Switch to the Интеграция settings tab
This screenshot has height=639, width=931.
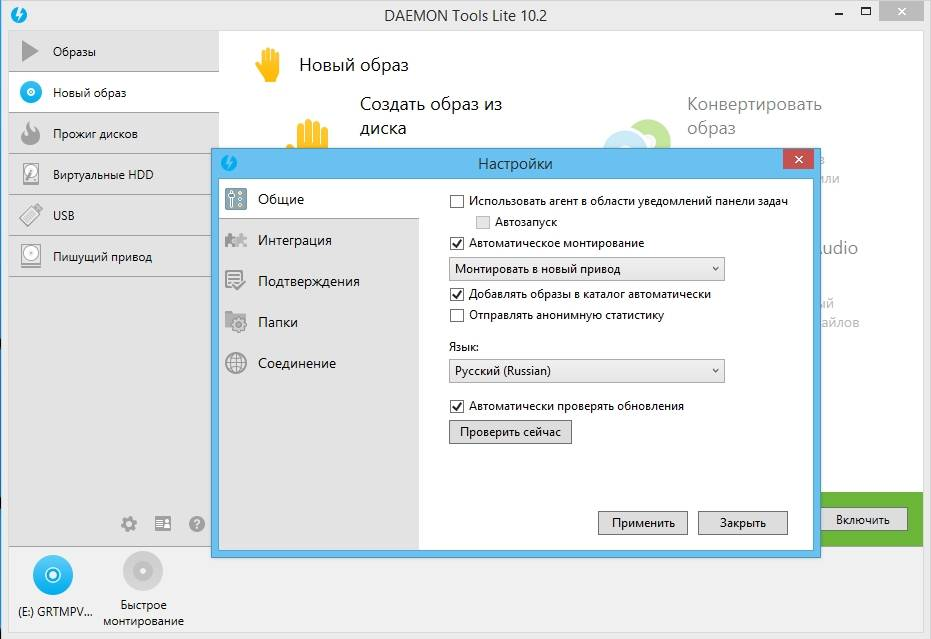319,240
